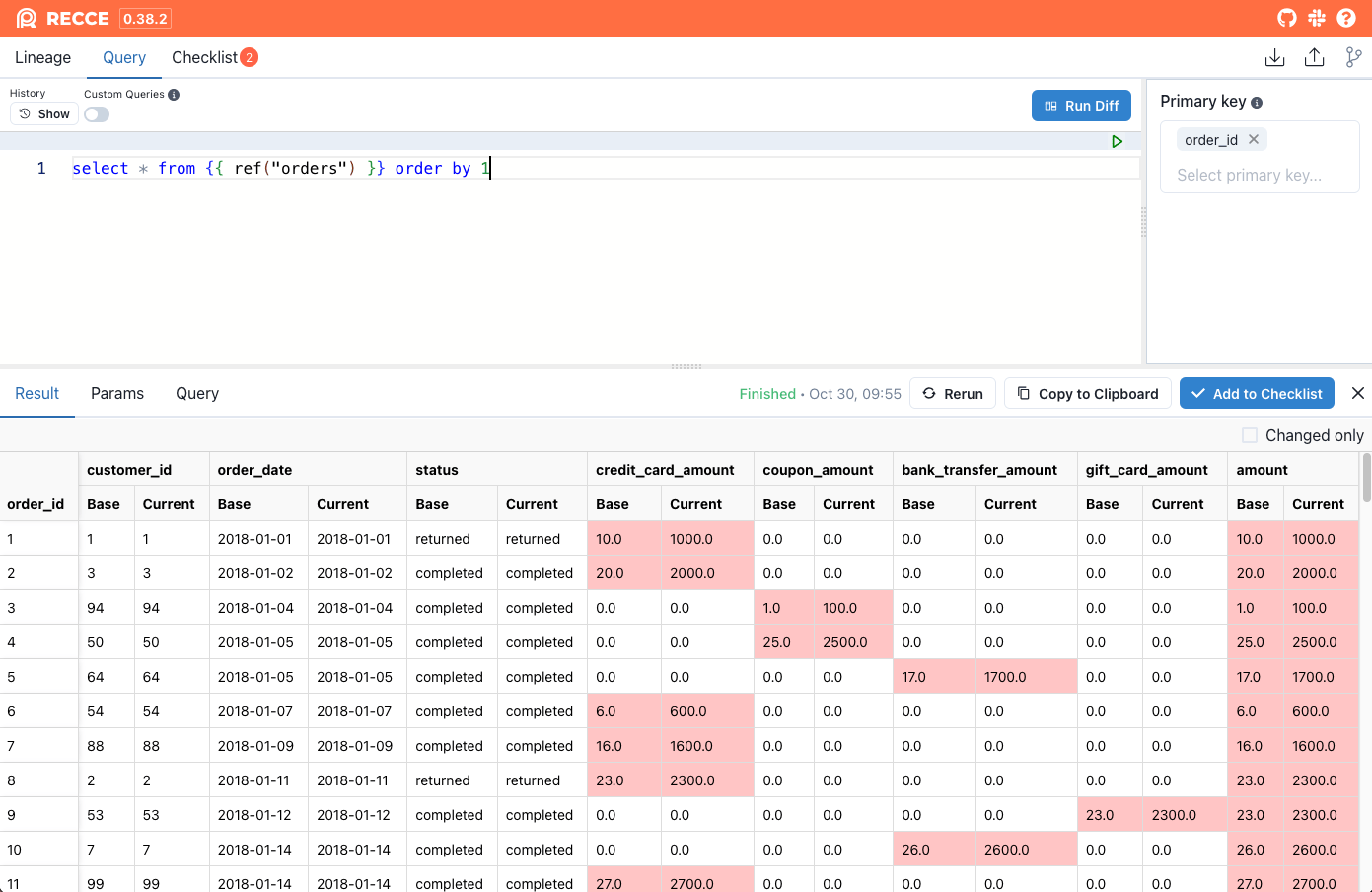Click Add to Checklist button

(x=1257, y=393)
